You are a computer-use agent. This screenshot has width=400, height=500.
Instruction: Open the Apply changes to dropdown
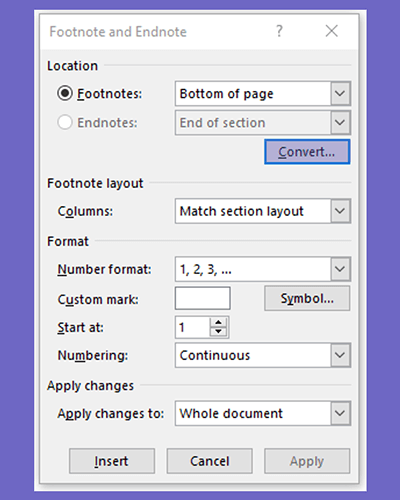click(263, 413)
